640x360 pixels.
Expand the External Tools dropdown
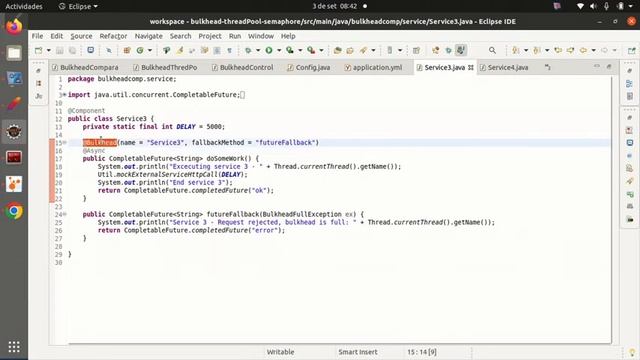pos(322,50)
